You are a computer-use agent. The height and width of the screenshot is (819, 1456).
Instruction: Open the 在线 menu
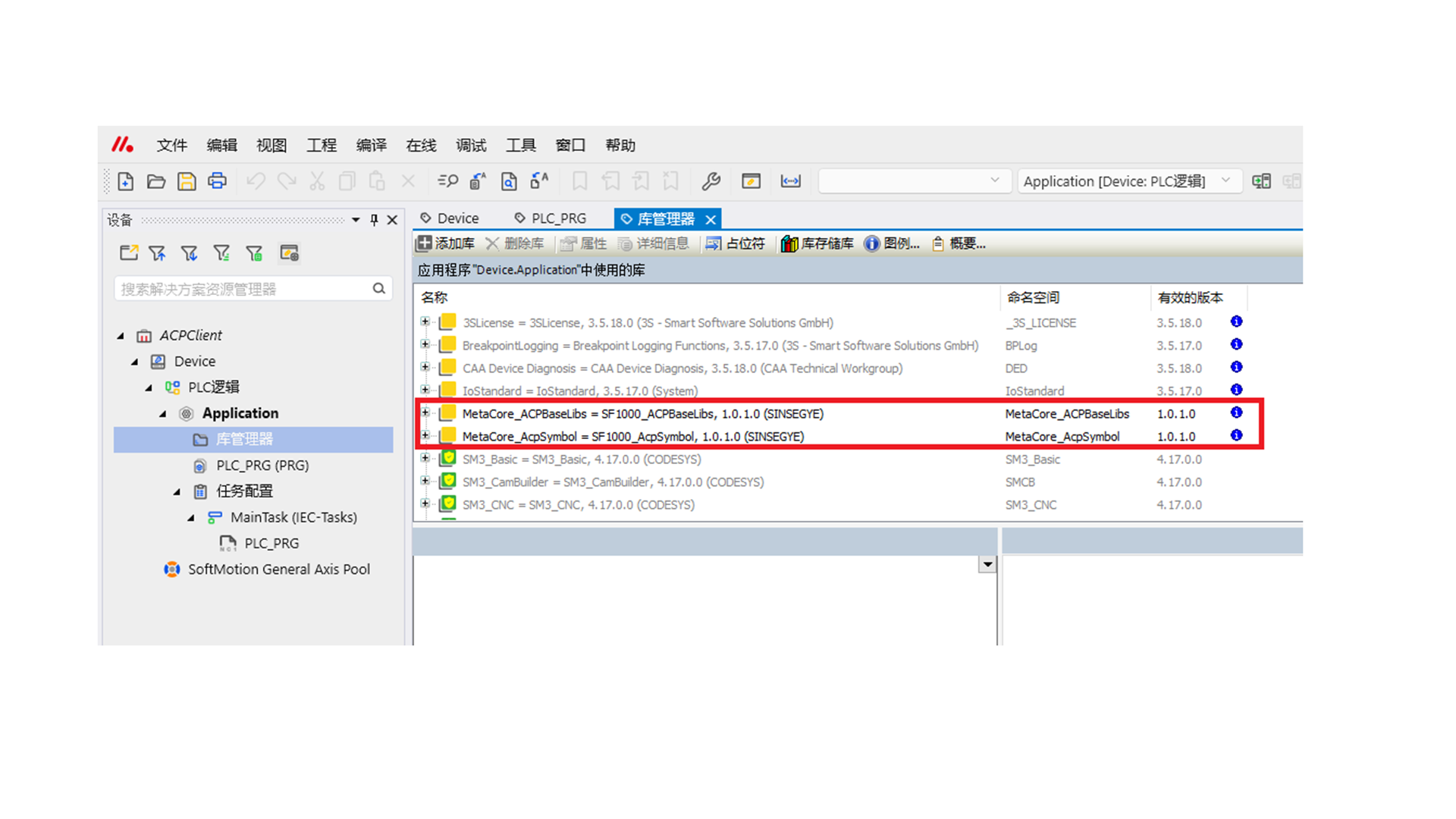click(421, 145)
